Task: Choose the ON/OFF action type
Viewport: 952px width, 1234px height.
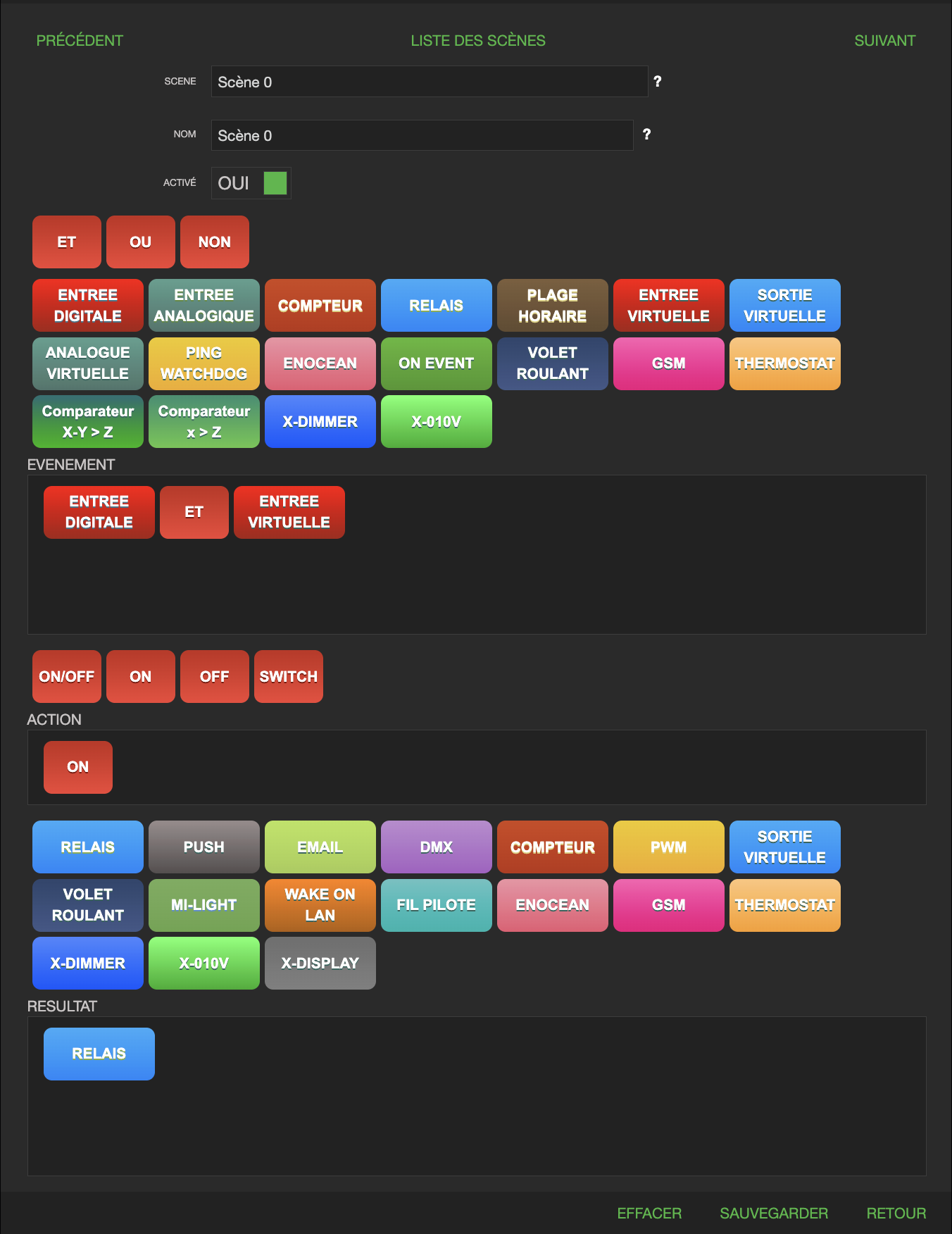Action: tap(66, 677)
